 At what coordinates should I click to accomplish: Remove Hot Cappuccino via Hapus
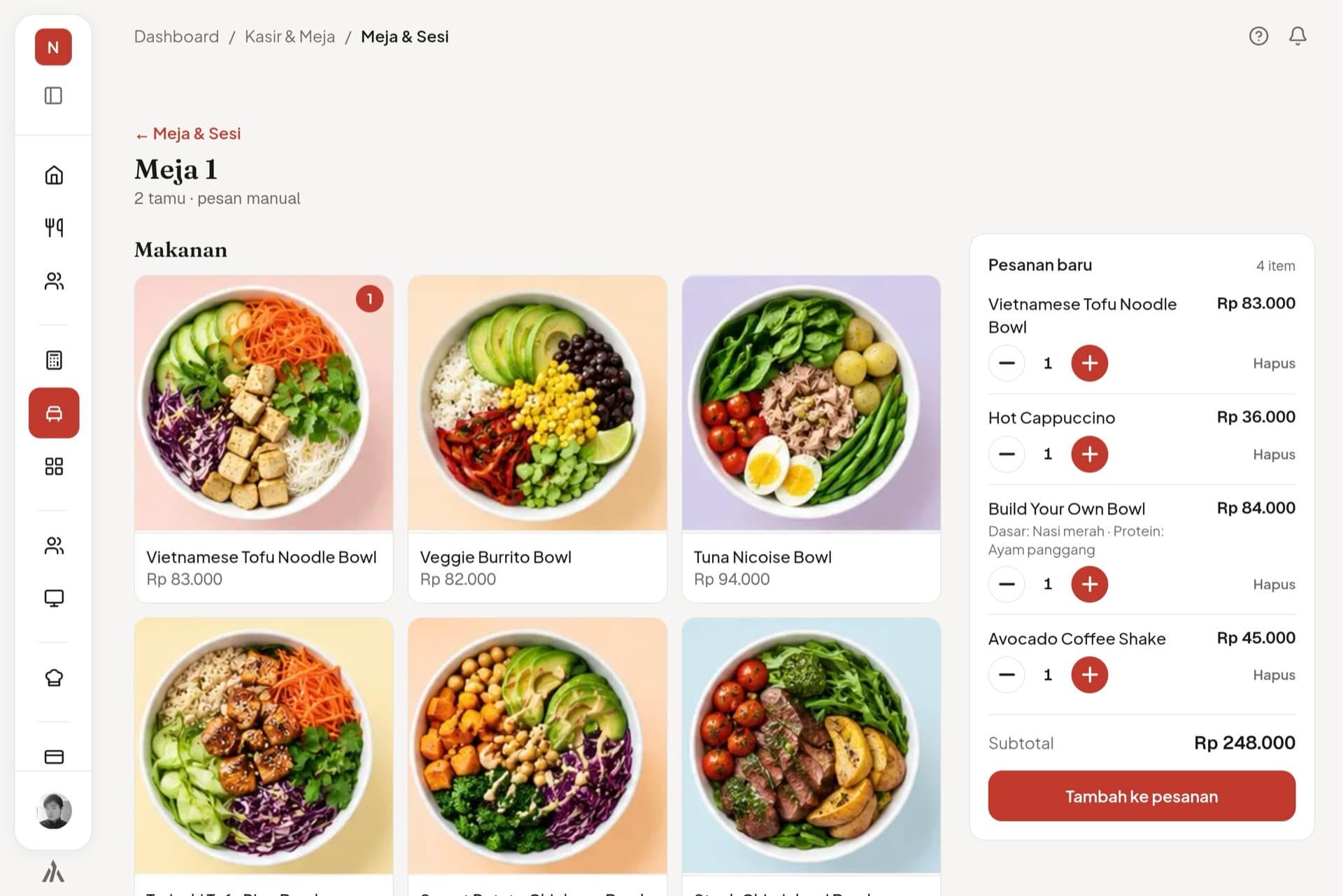click(1274, 455)
